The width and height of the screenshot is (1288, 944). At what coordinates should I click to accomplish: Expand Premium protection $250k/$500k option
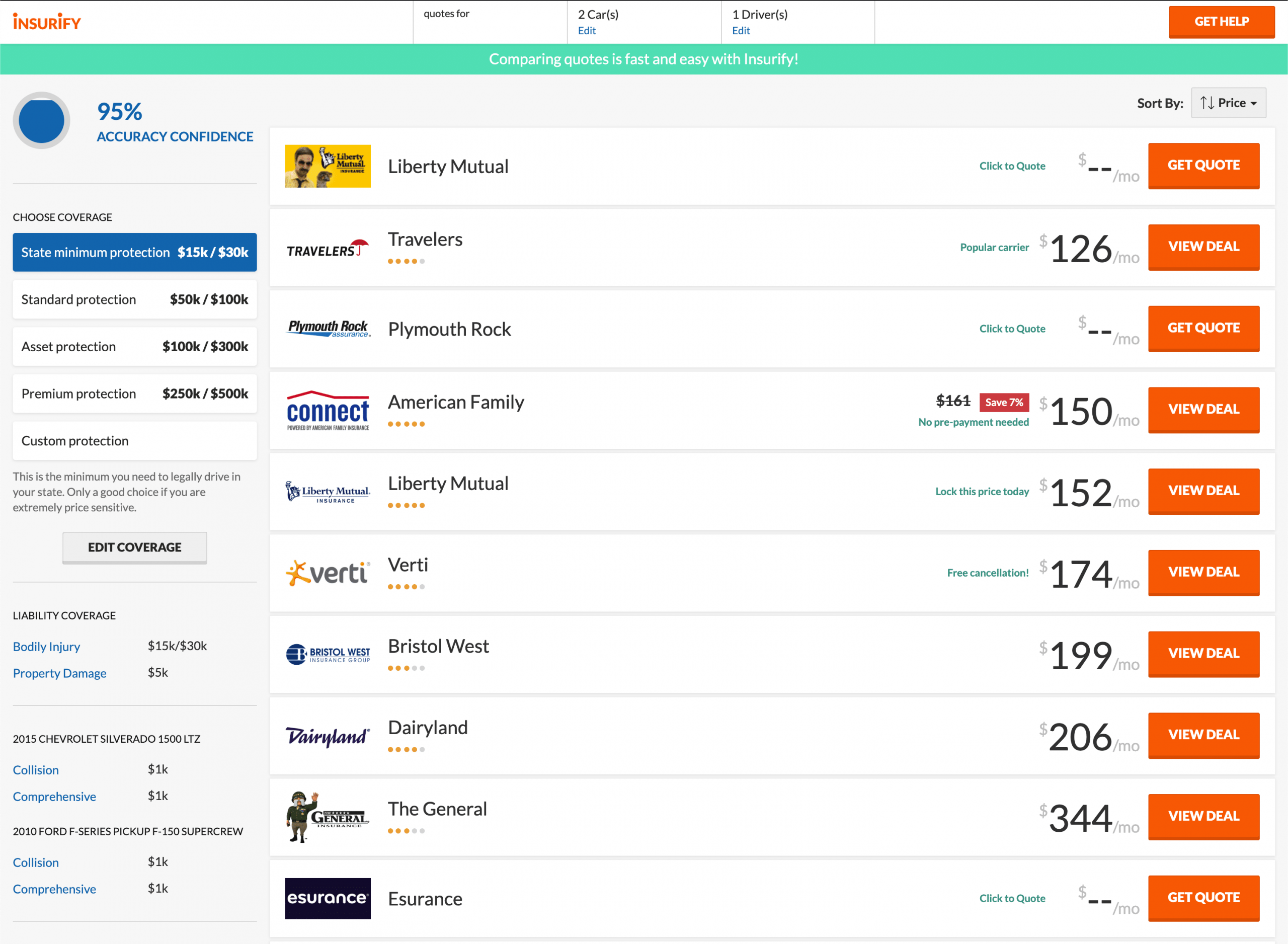134,393
